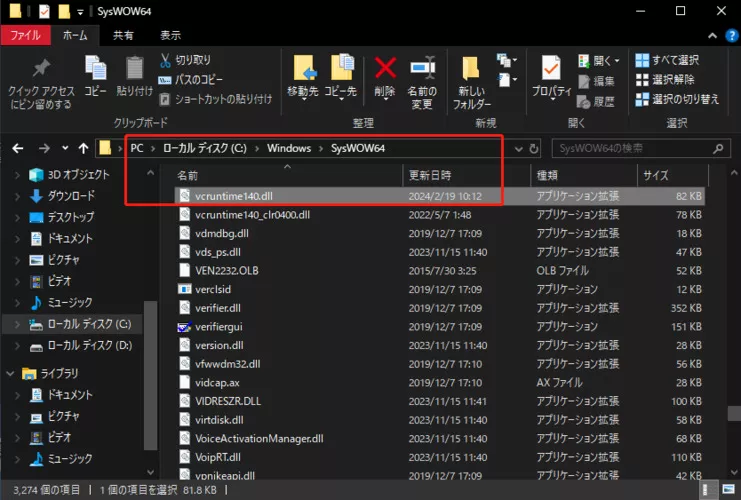Switch to the Share tab
Screen dimensions: 741x500
(x=123, y=35)
